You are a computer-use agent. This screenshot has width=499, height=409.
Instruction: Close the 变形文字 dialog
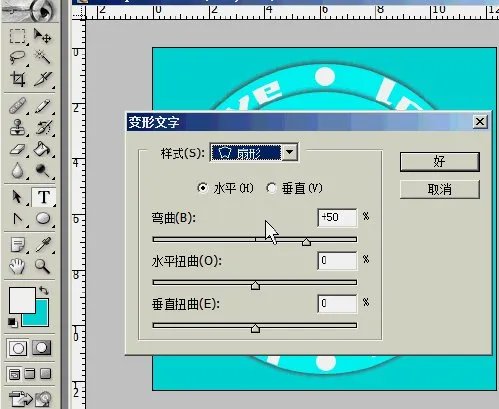(480, 122)
